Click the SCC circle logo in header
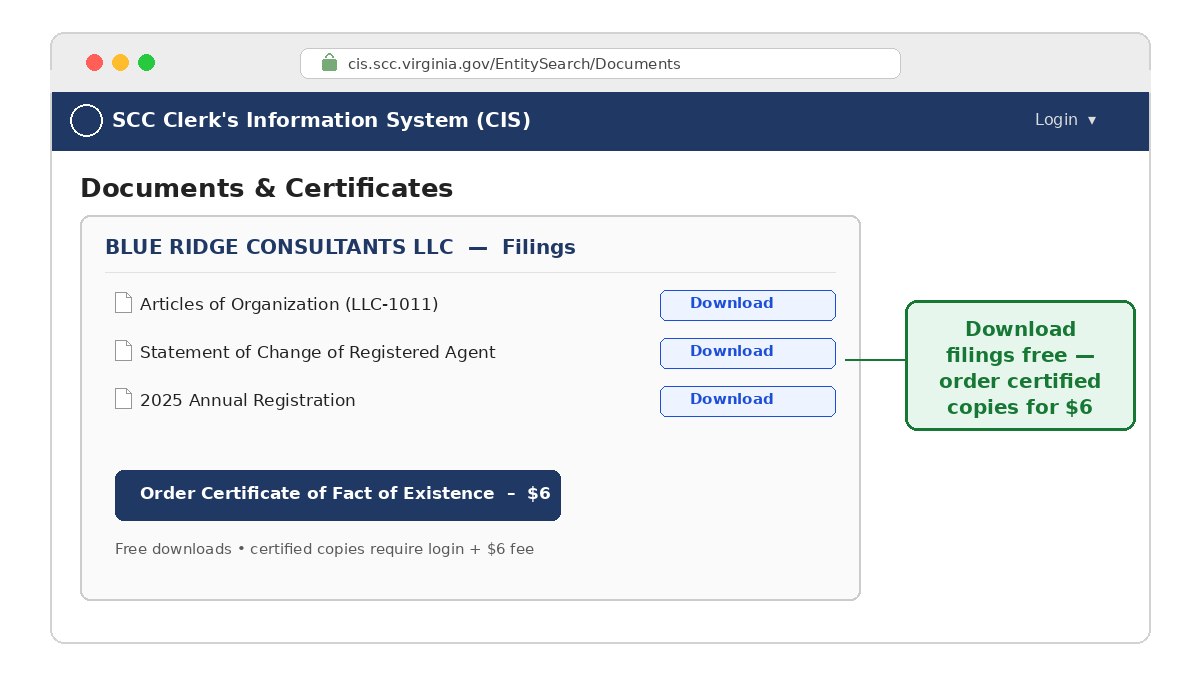 coord(87,120)
